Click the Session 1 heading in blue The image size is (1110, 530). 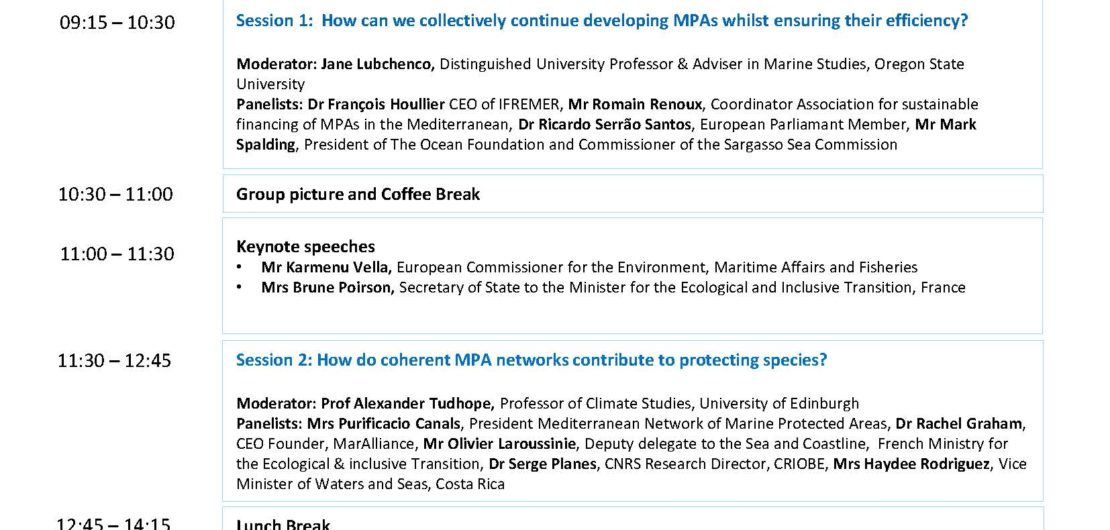pyautogui.click(x=602, y=20)
